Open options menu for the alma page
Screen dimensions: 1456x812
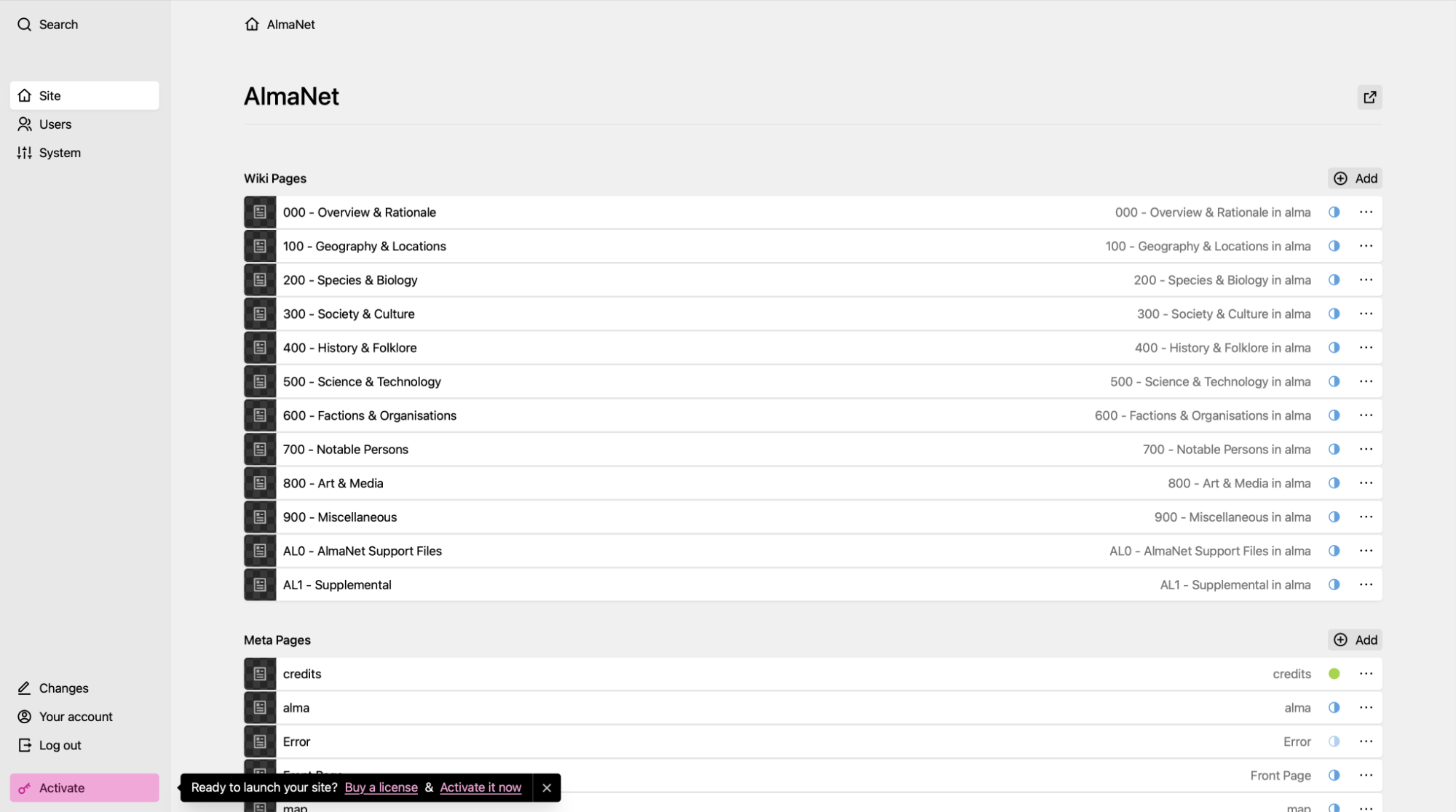point(1366,707)
